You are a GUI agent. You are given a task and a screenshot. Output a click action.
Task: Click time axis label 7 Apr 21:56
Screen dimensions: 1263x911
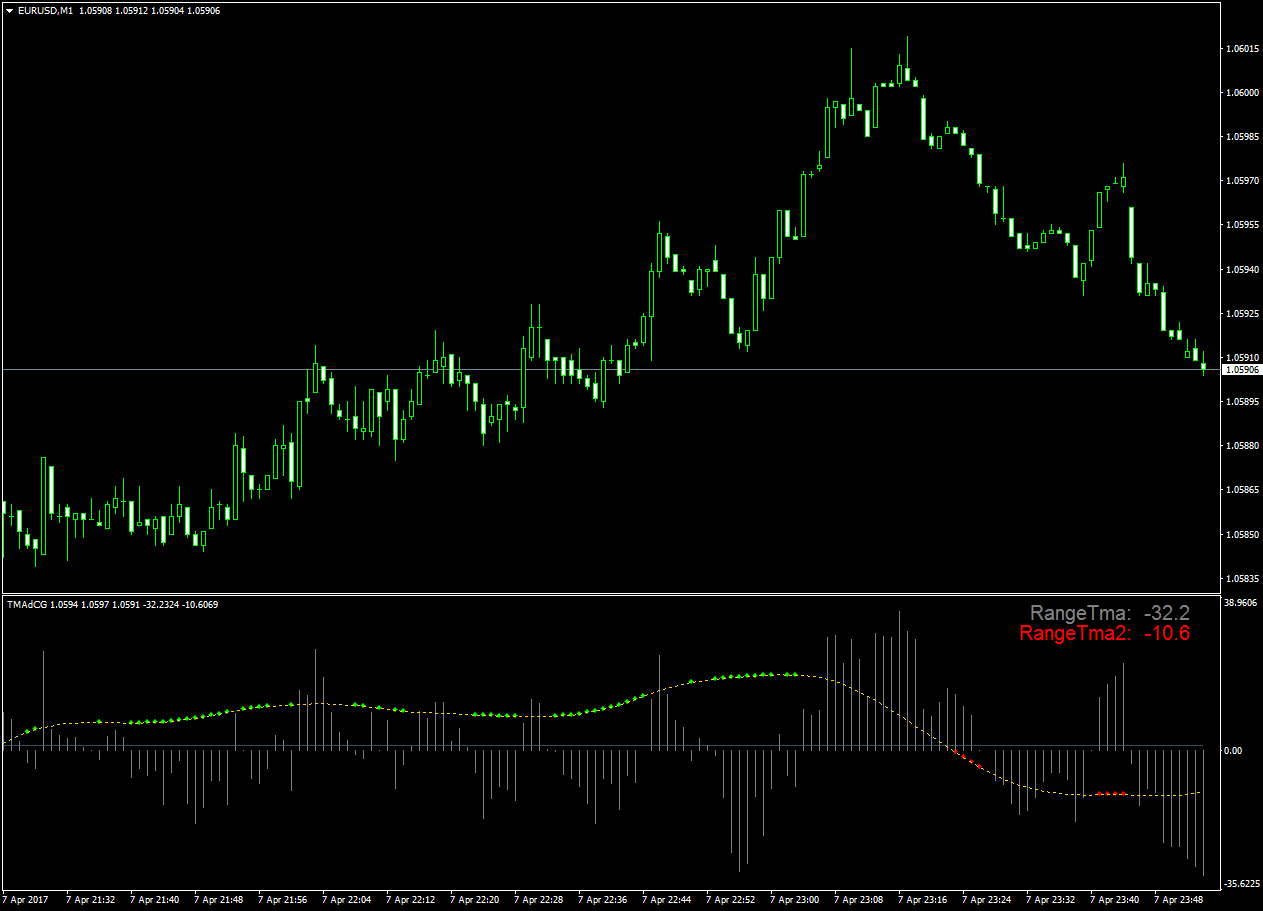tap(282, 900)
